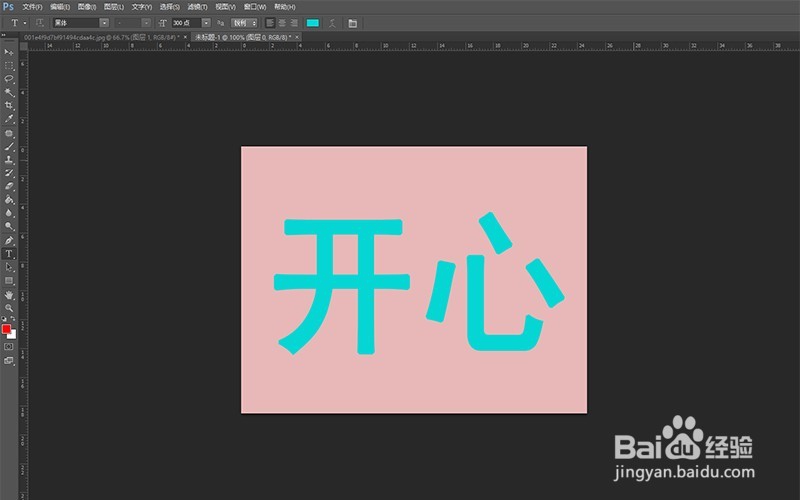This screenshot has width=800, height=500.
Task: Select the Rectangular Marquee tool
Action: pyautogui.click(x=9, y=65)
